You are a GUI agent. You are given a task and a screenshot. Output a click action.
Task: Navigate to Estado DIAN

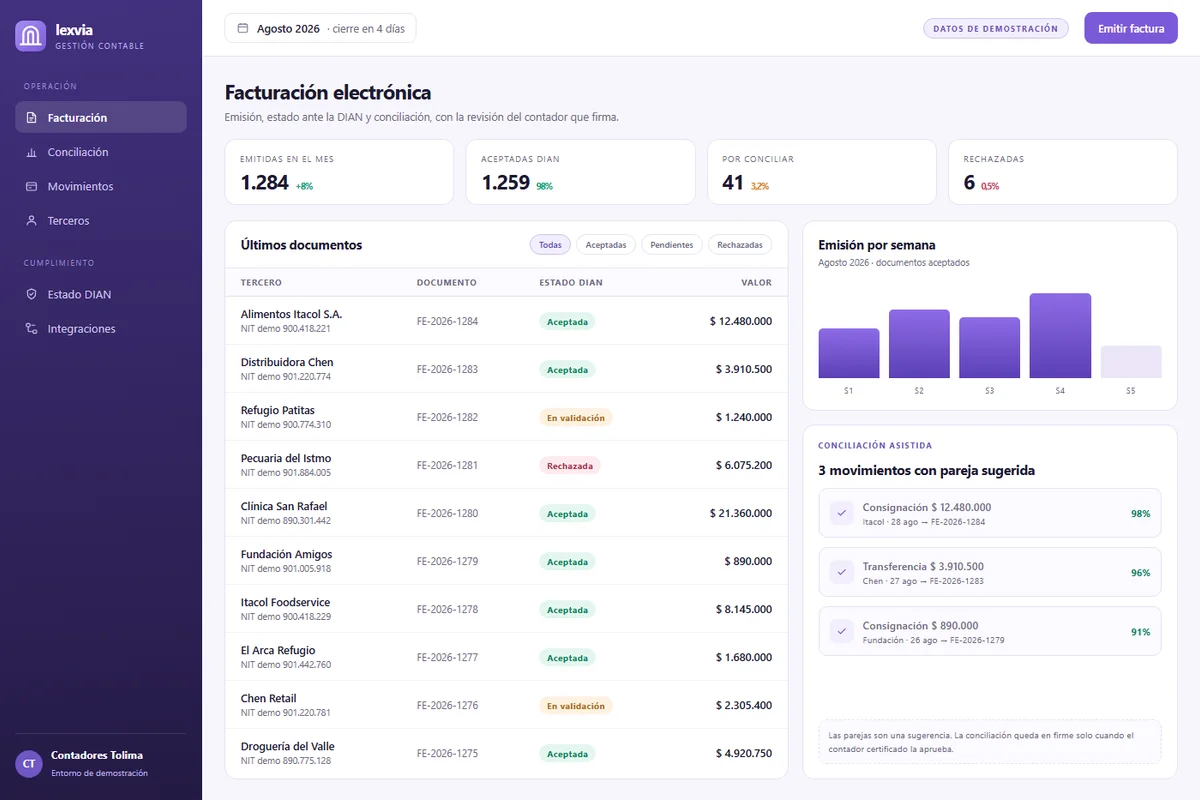[100, 294]
